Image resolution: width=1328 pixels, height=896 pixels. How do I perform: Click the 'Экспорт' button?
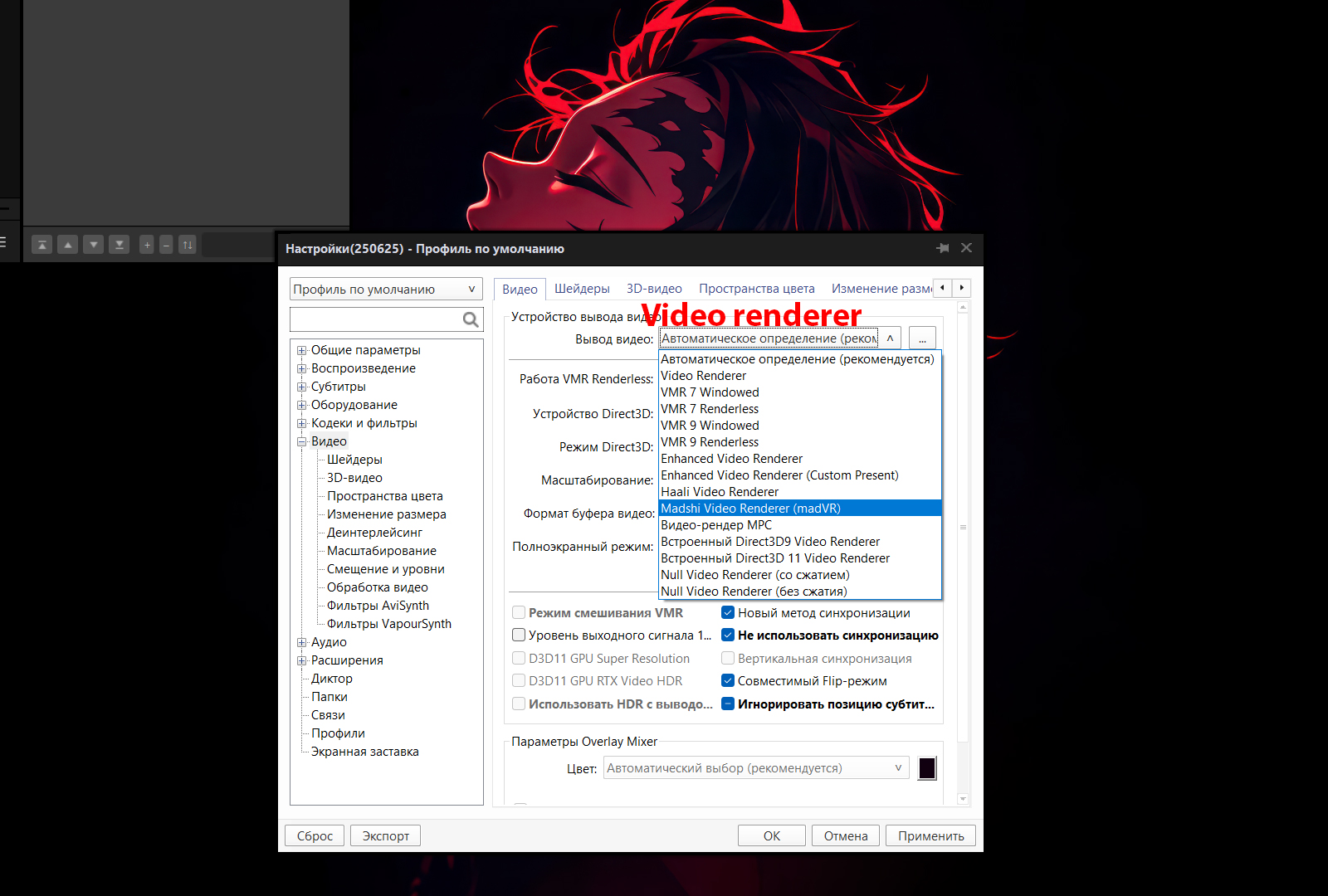pyautogui.click(x=385, y=835)
